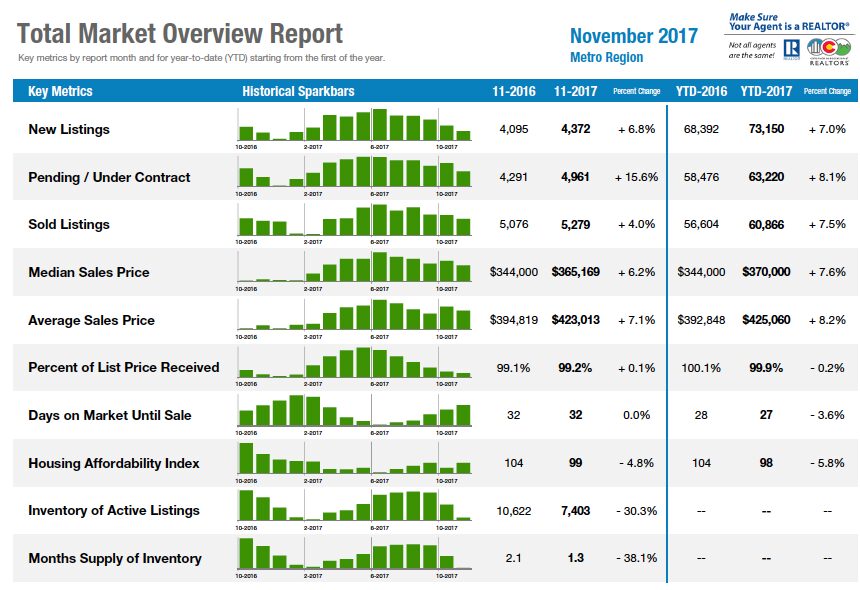
Task: Click the Average Sales Price row label
Action: [x=92, y=320]
